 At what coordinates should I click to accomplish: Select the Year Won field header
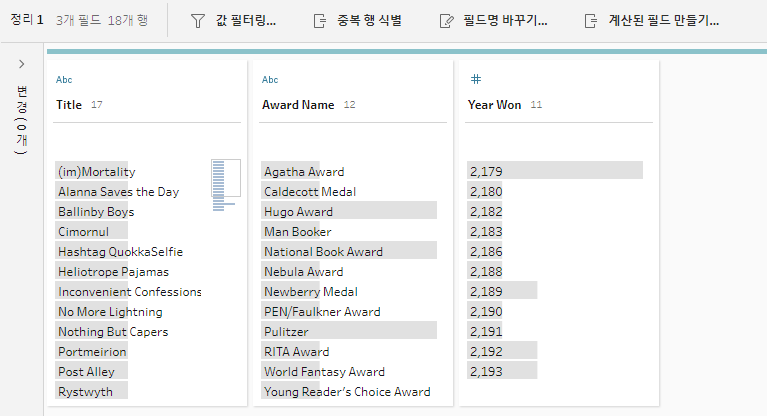pyautogui.click(x=494, y=105)
